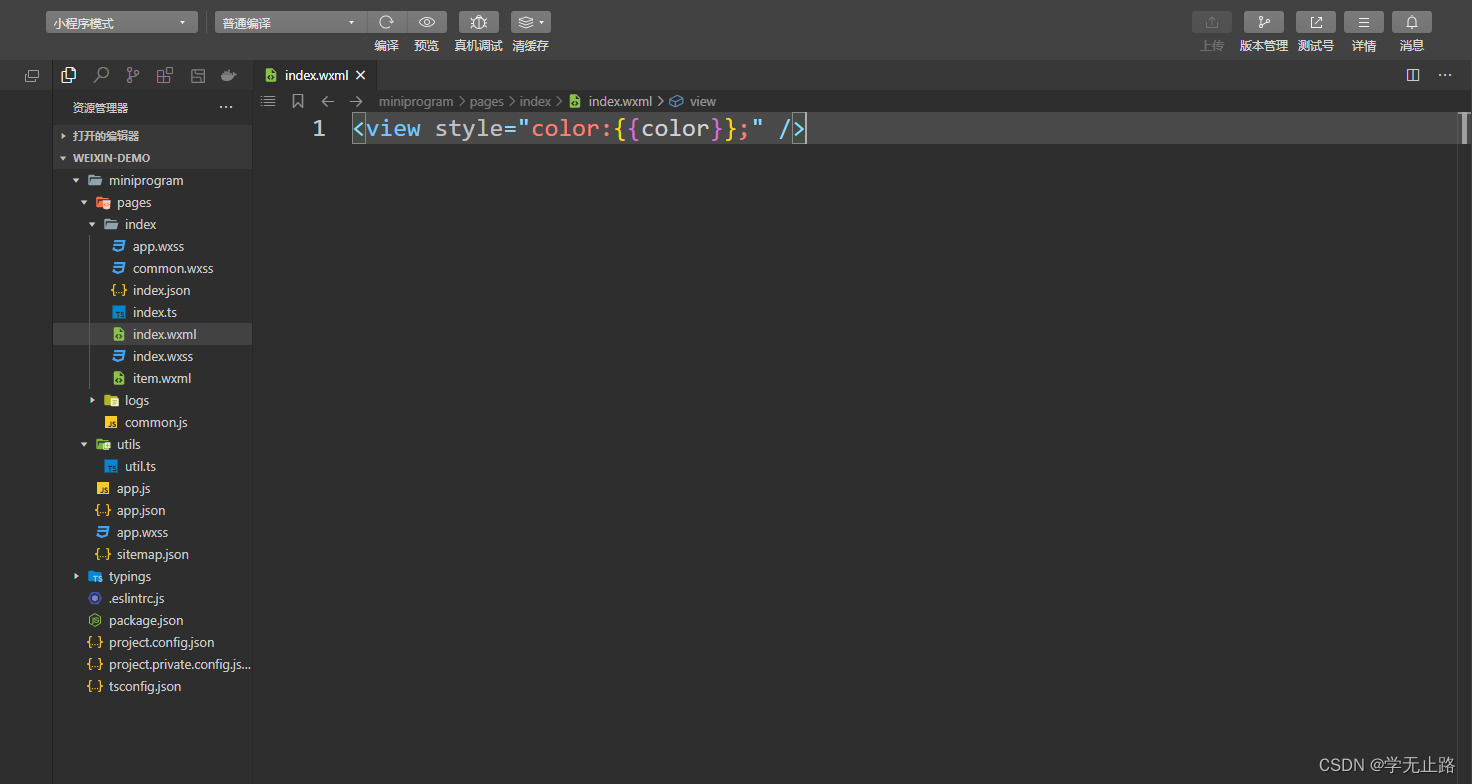1472x784 pixels.
Task: Click pages in the breadcrumb
Action: click(x=487, y=101)
